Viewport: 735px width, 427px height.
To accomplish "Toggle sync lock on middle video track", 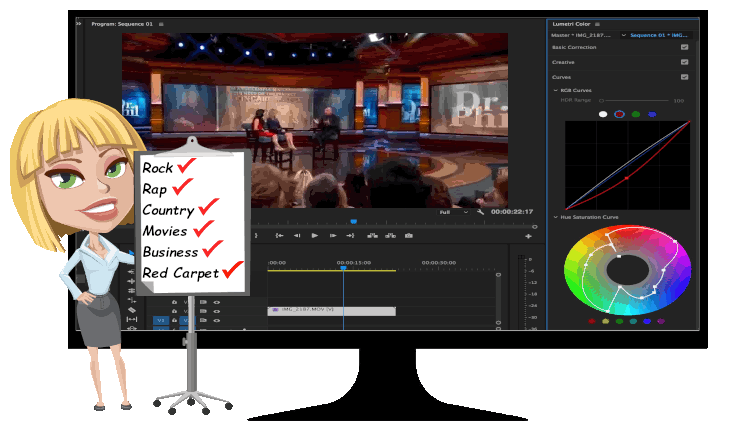I will click(x=203, y=311).
